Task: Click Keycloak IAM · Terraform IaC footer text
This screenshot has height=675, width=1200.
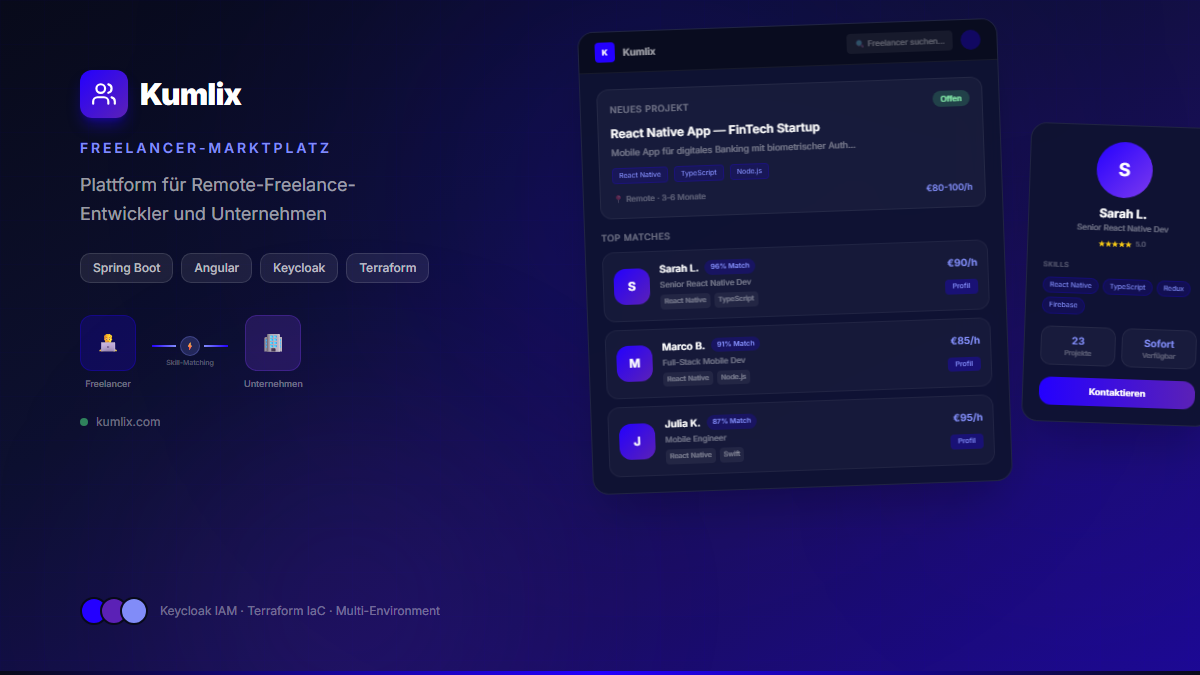Action: pos(300,611)
